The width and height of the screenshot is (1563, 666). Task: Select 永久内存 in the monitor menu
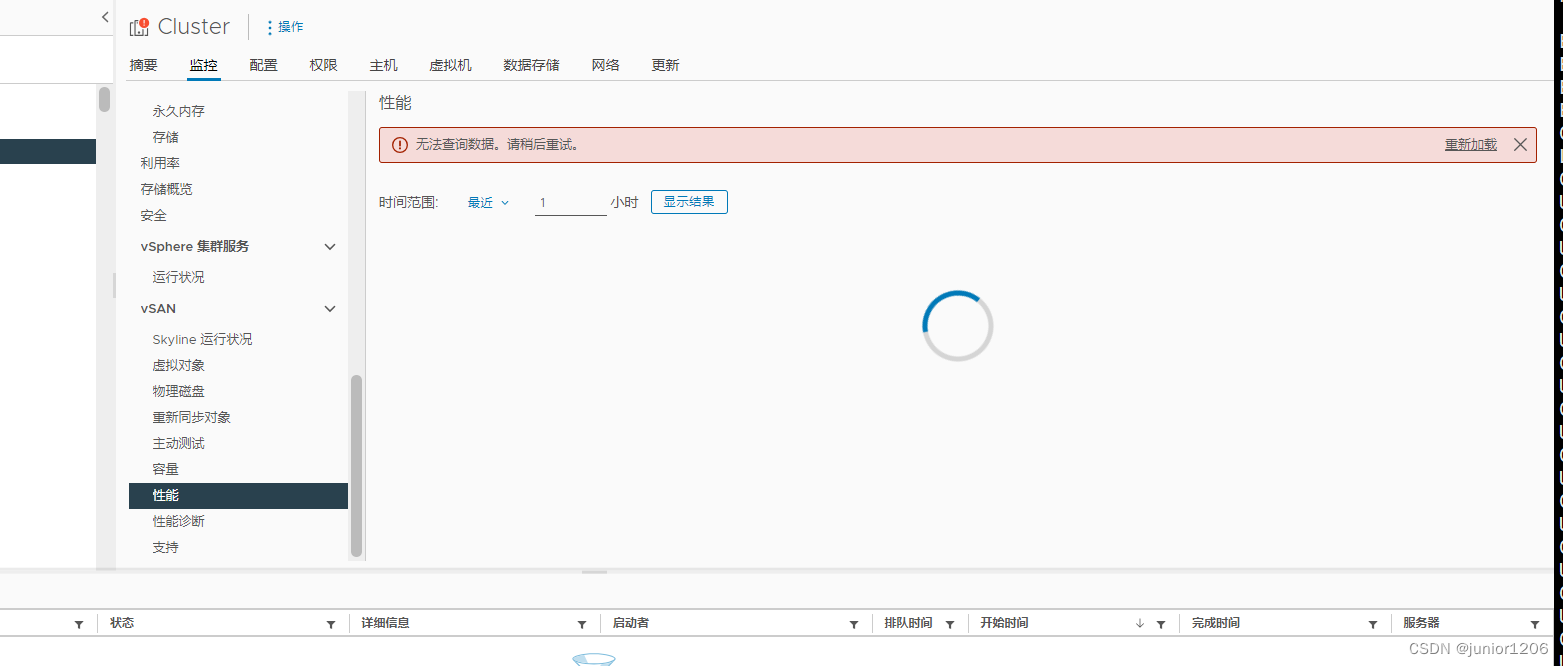(178, 111)
